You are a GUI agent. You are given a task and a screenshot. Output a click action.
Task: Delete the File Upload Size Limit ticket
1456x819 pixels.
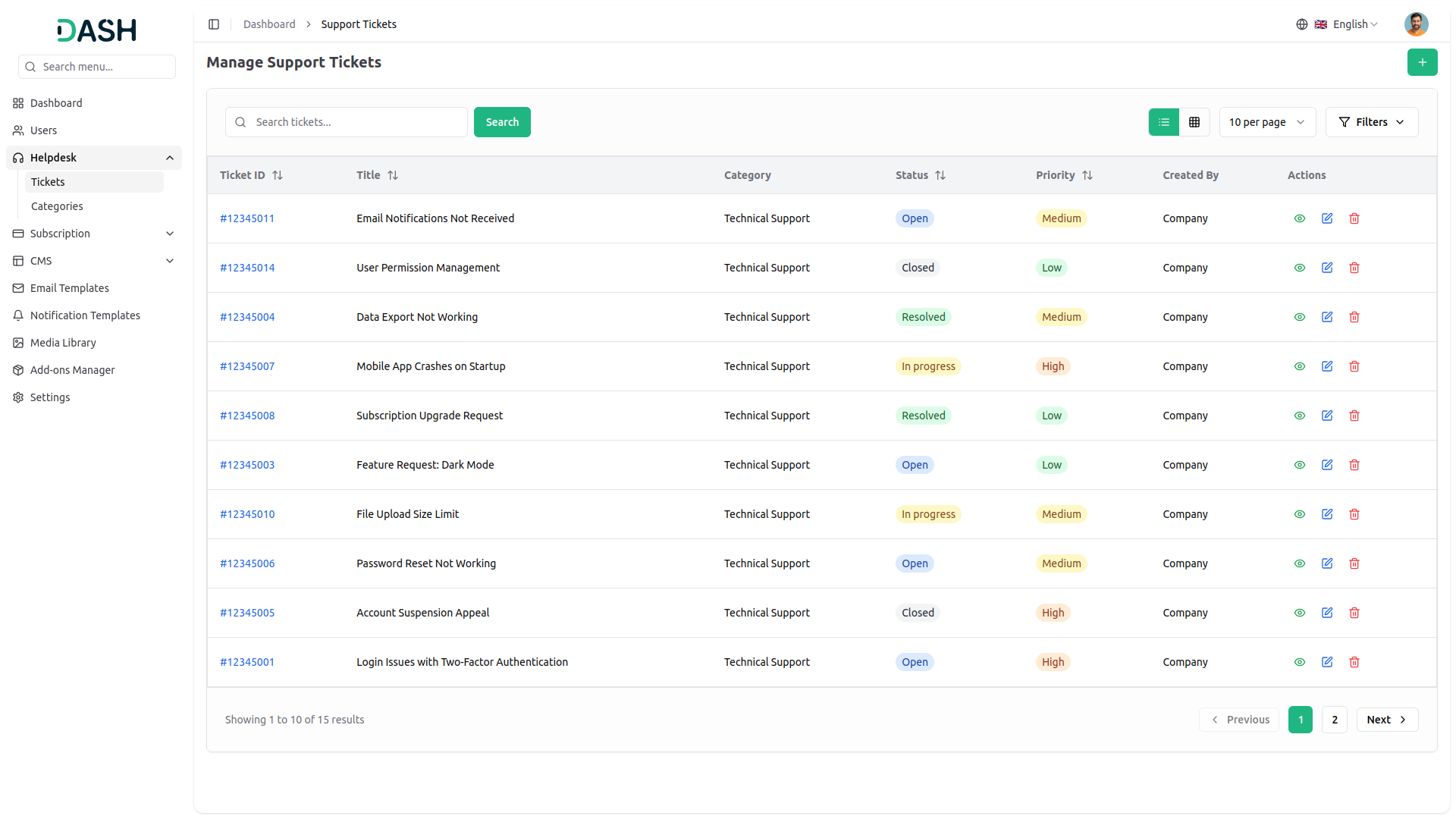tap(1354, 514)
